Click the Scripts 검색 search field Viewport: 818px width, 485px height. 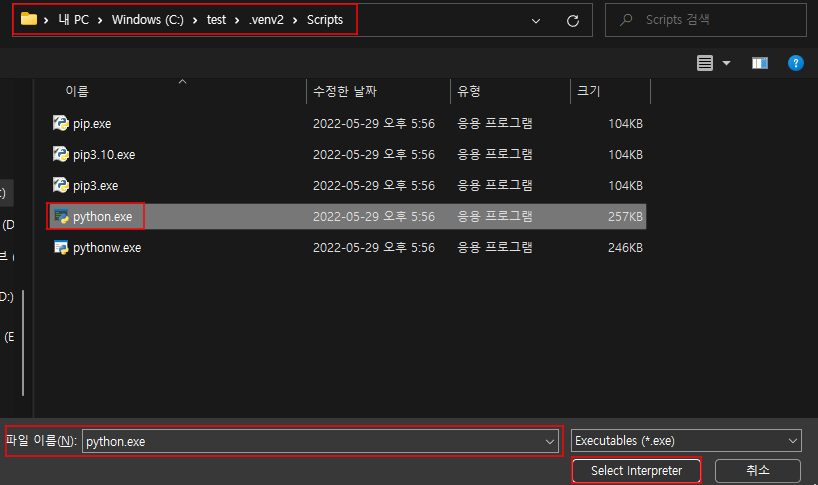(x=706, y=20)
